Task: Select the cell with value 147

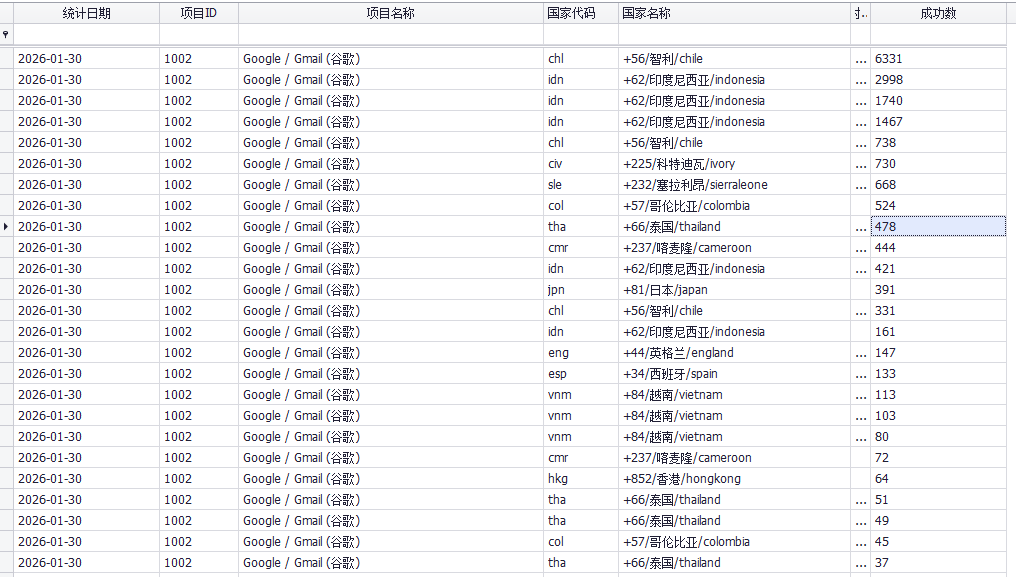Action: (938, 353)
